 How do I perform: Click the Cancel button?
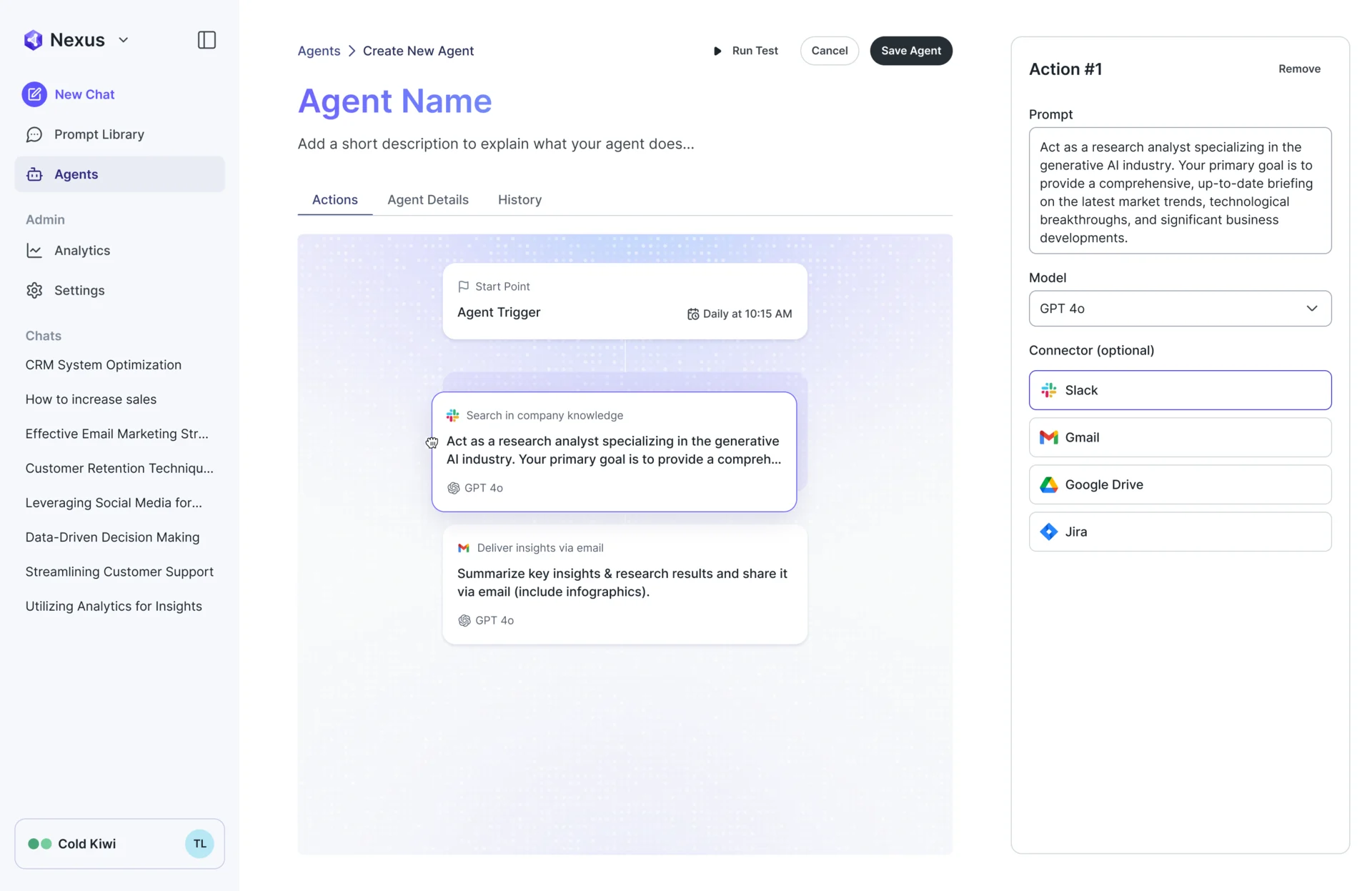point(829,51)
